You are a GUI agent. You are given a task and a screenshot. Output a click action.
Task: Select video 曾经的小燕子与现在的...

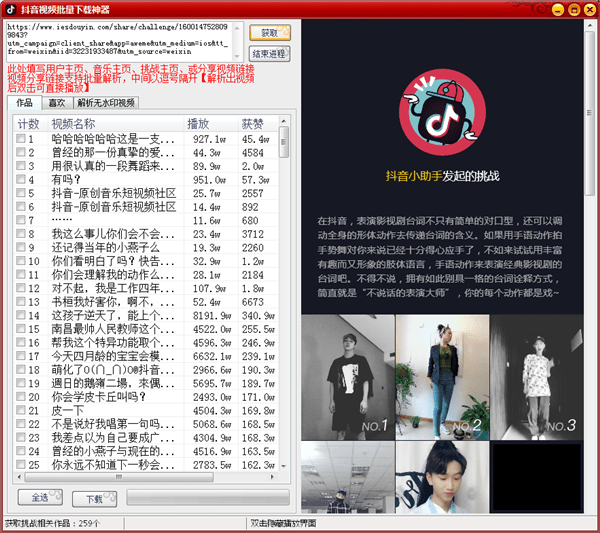coord(113,452)
